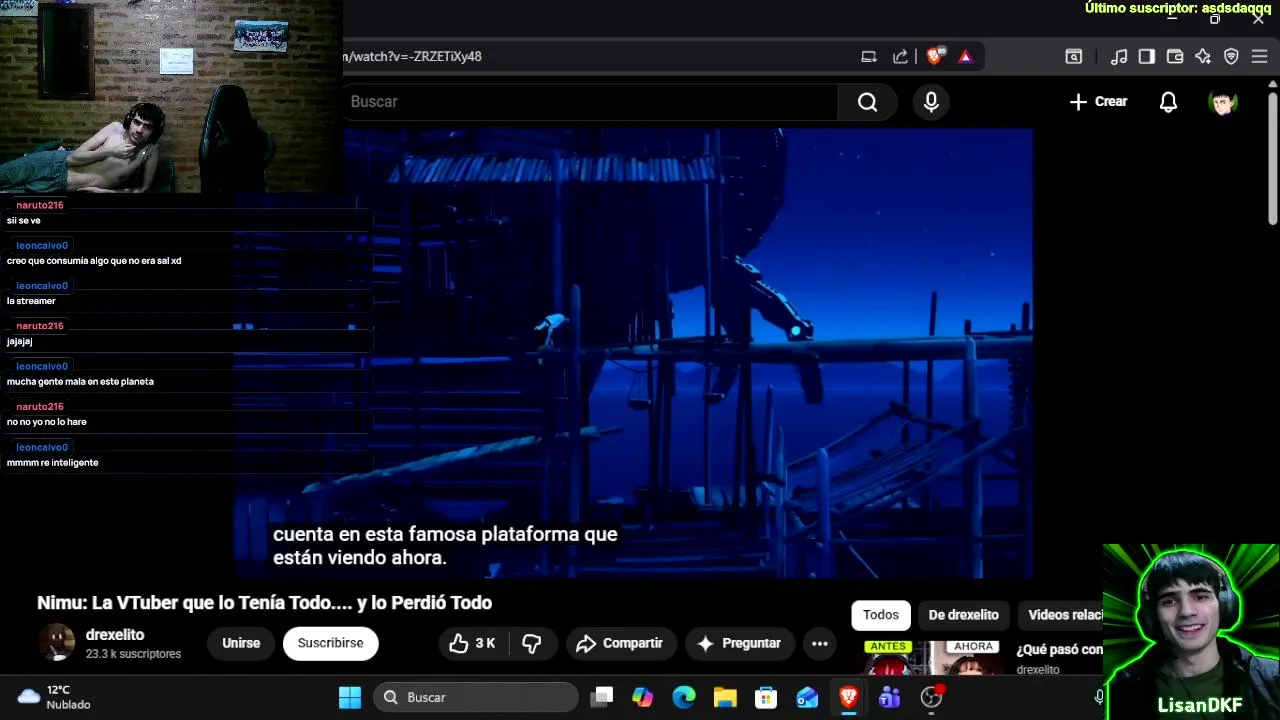The height and width of the screenshot is (720, 1280).
Task: Click the share page icon in address bar
Action: click(900, 57)
